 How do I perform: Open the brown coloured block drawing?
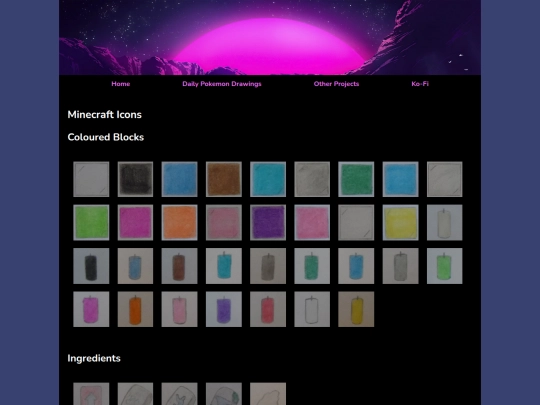click(224, 179)
